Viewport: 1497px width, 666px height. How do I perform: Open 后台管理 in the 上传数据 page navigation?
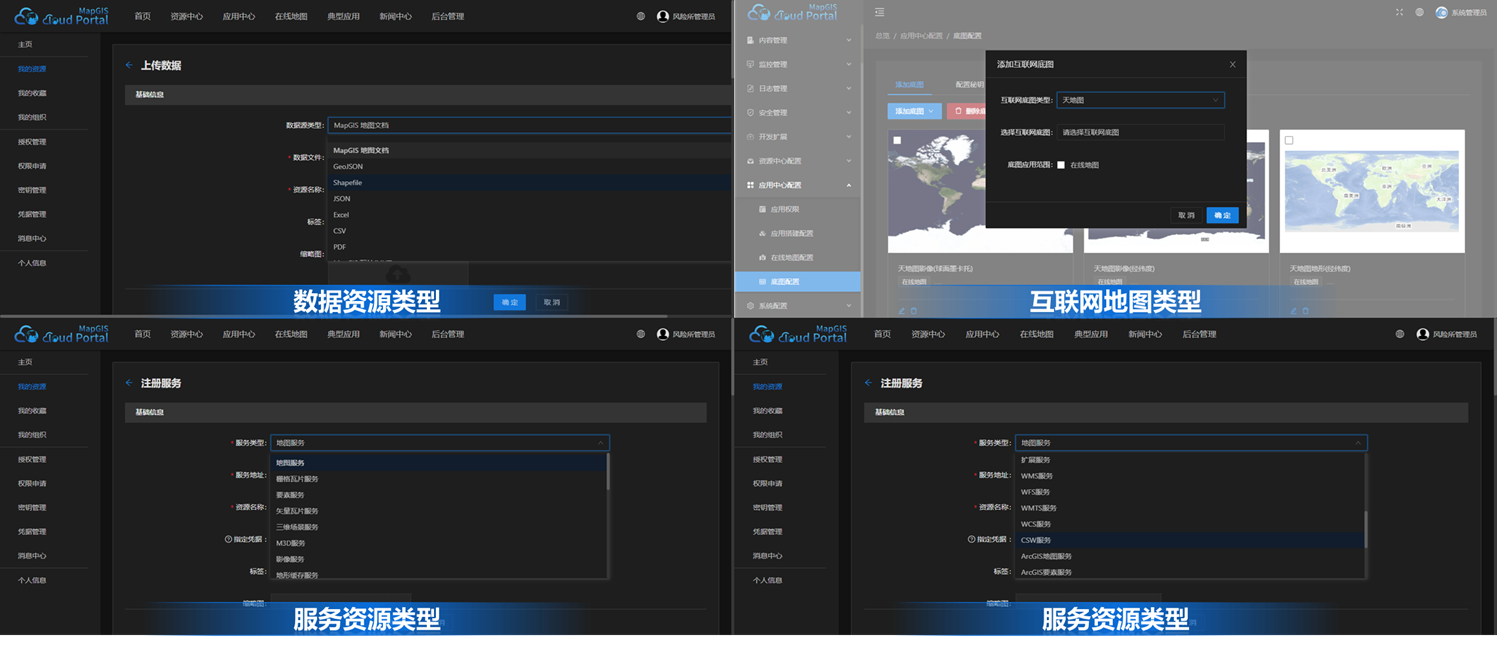(x=447, y=16)
